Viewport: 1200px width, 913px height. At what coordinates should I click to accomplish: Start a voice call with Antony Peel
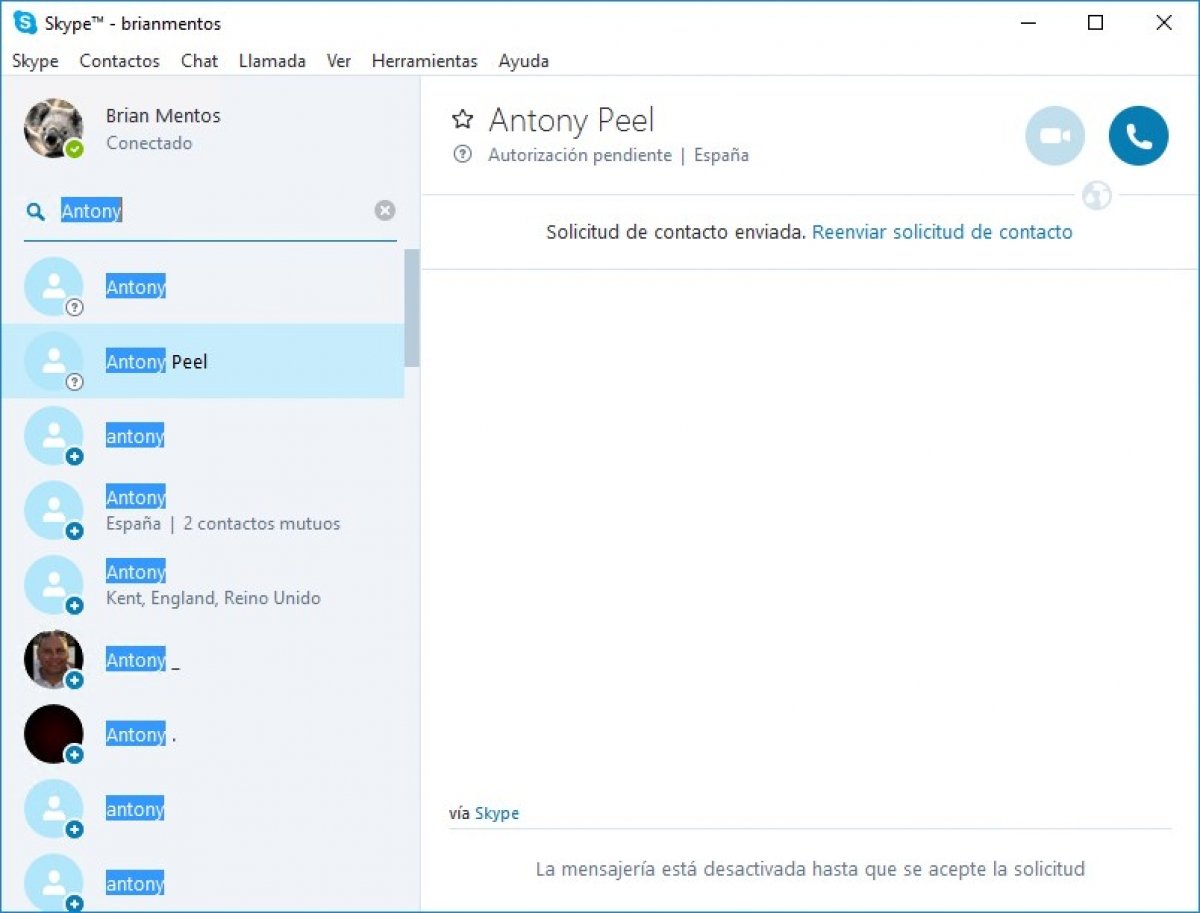[1138, 136]
